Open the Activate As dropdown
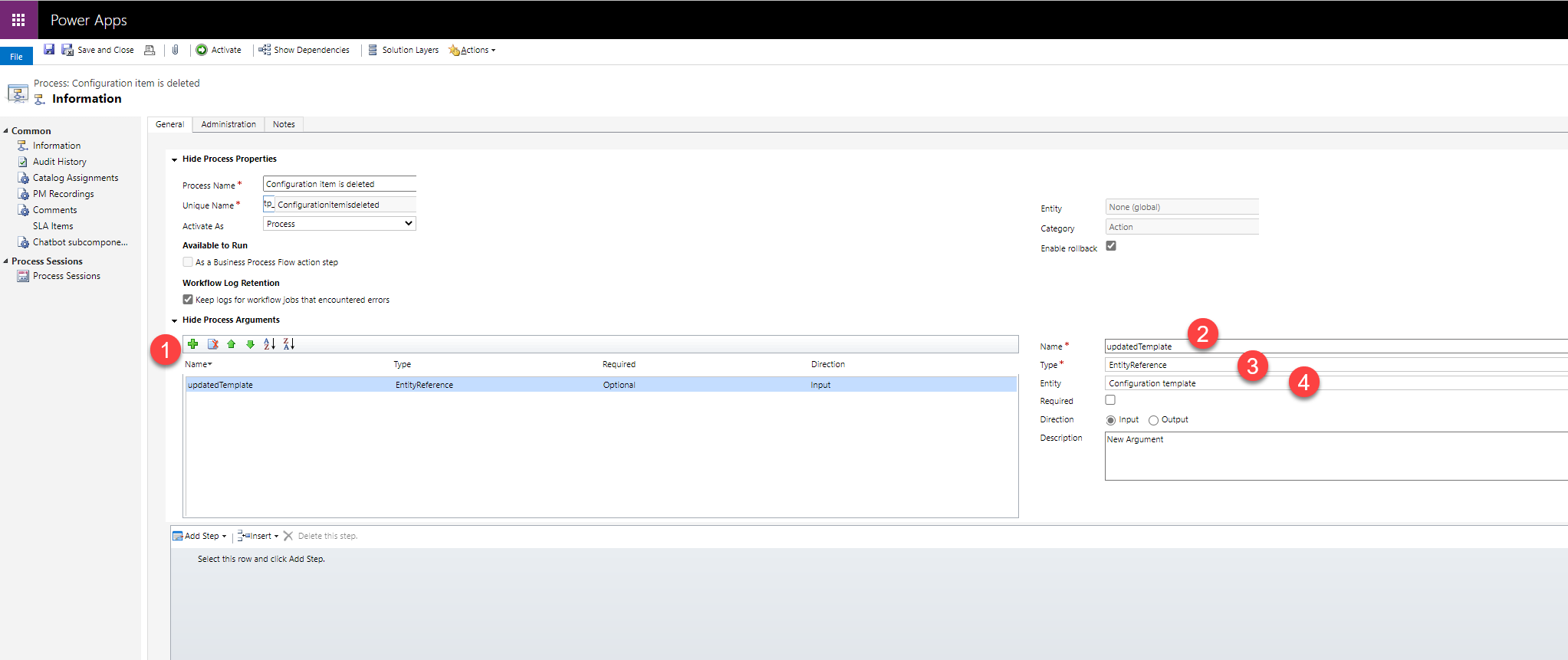The image size is (1568, 660). point(339,224)
